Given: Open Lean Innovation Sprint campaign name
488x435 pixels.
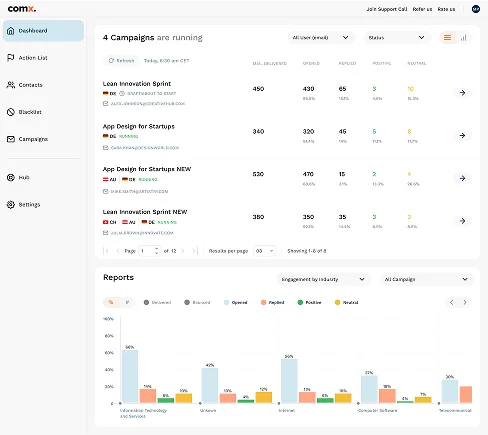Looking at the screenshot, I should click(x=137, y=84).
